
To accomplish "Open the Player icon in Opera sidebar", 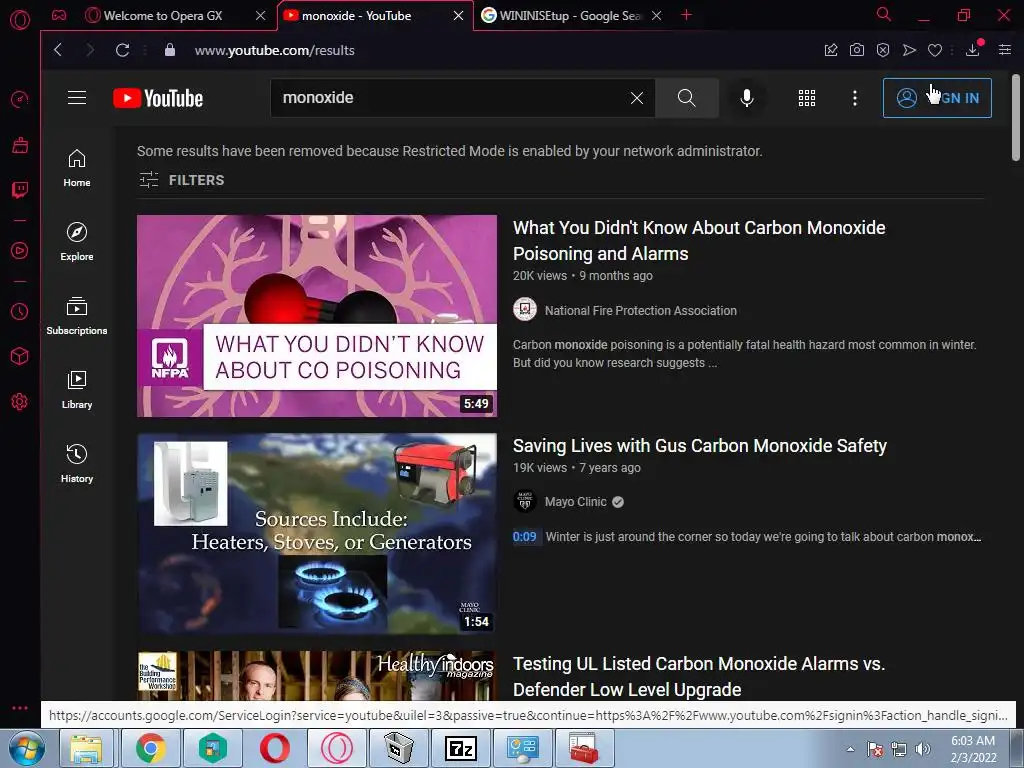I will point(20,251).
